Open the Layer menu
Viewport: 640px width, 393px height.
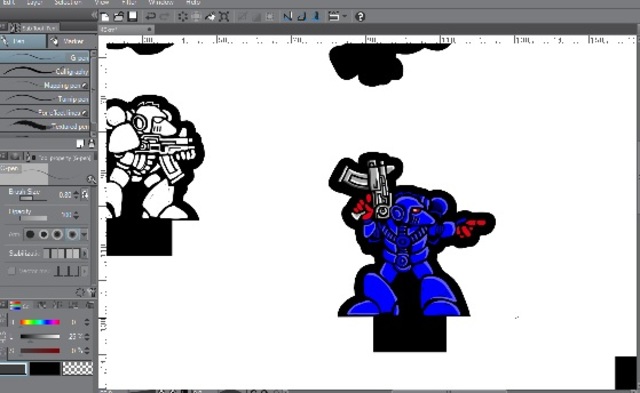click(x=35, y=2)
